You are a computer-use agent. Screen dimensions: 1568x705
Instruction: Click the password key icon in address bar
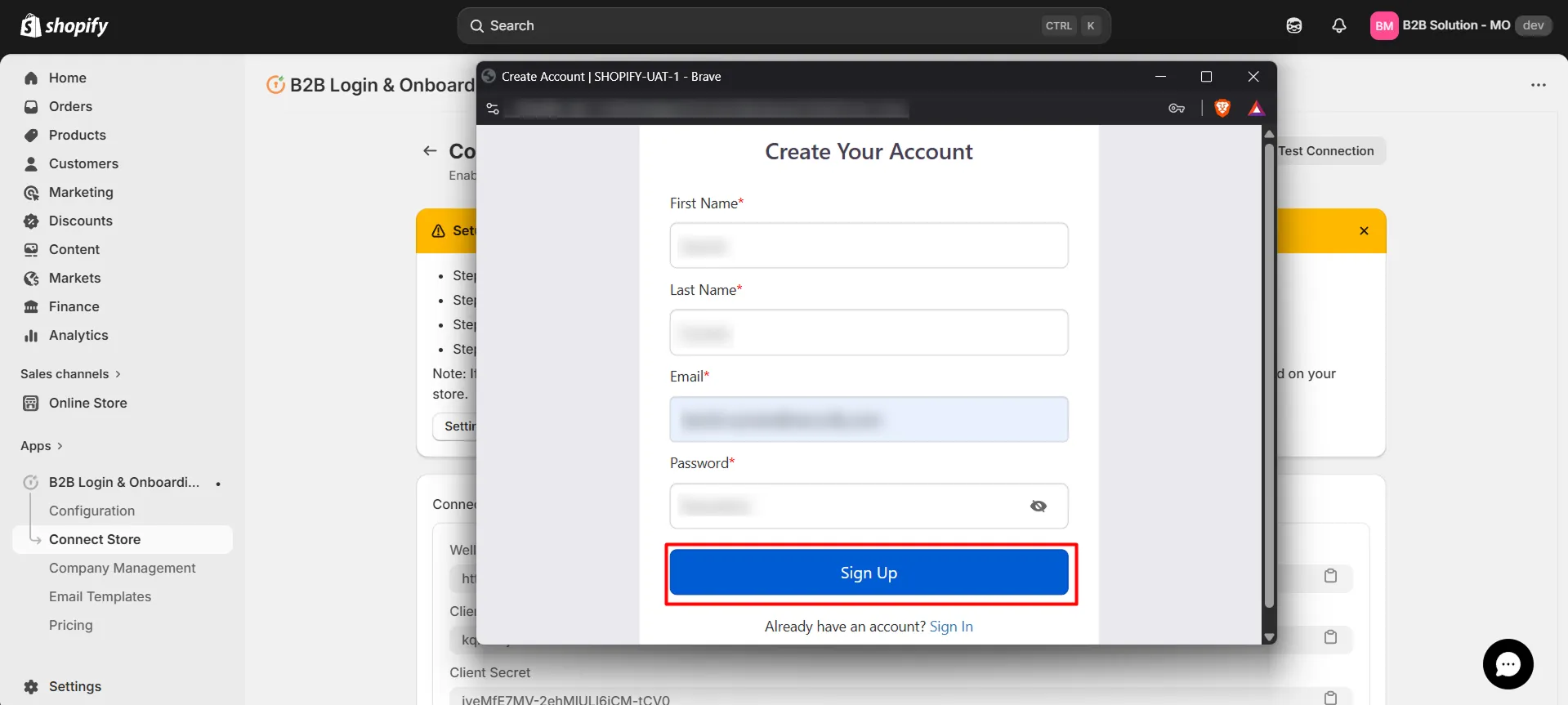pyautogui.click(x=1176, y=109)
